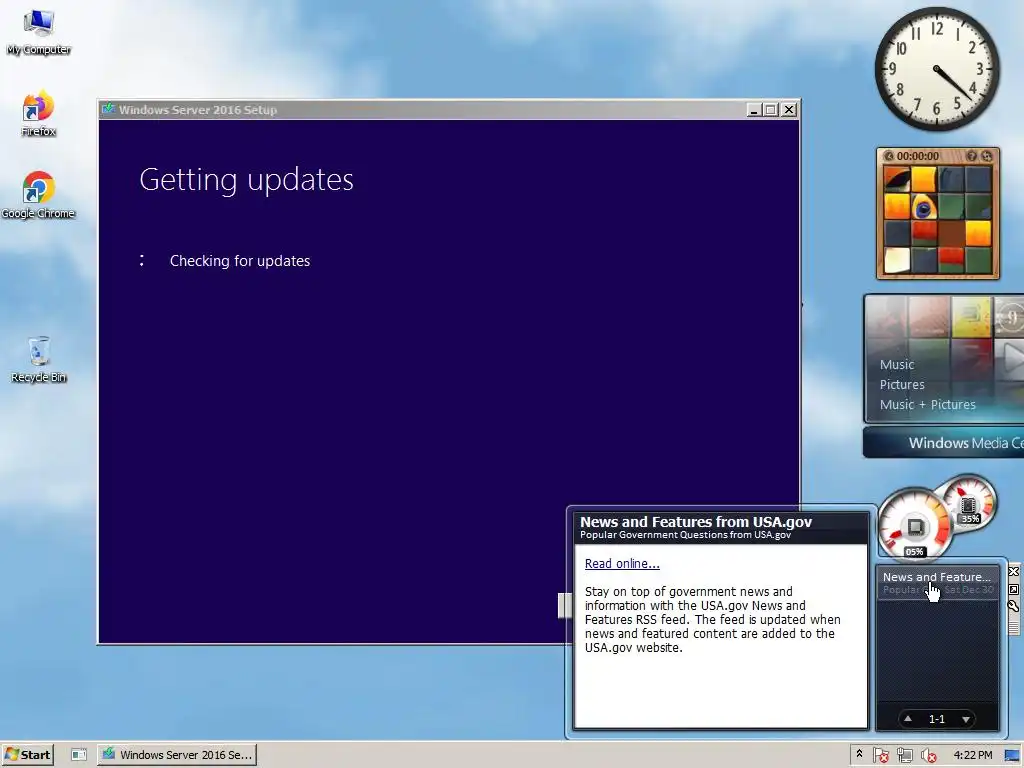
Task: Select the News and Feature headline item
Action: coord(937,583)
